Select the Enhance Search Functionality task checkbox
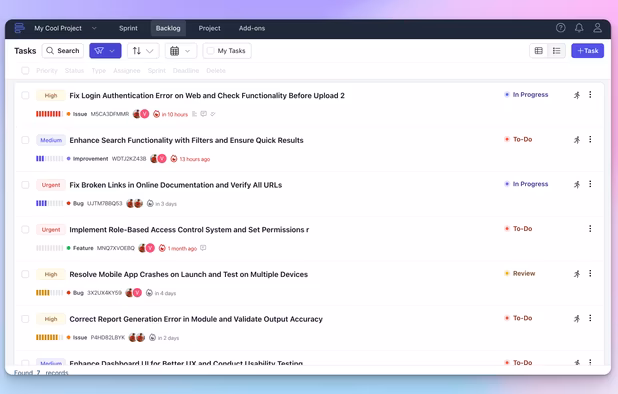Viewport: 618px width, 394px height. pos(25,140)
